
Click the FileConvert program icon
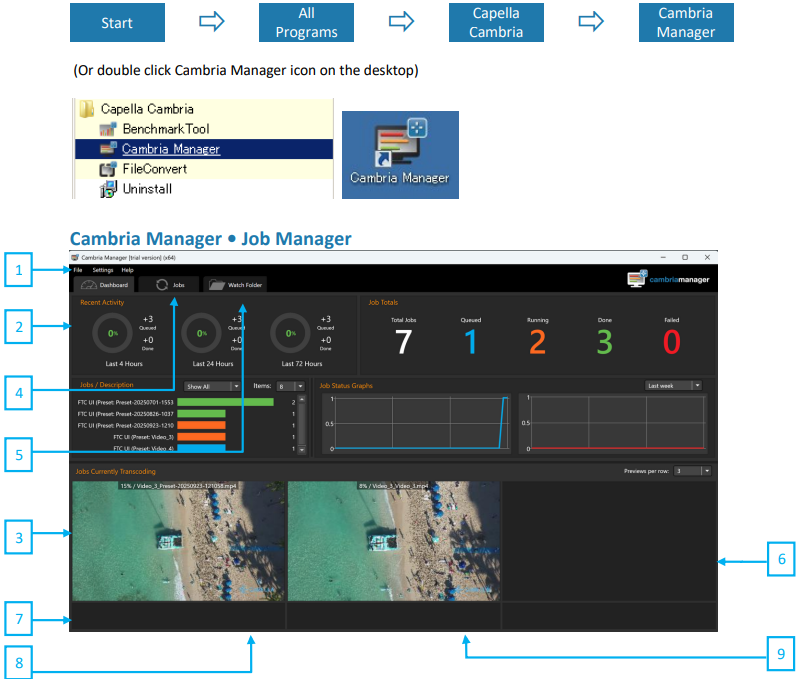(x=109, y=169)
